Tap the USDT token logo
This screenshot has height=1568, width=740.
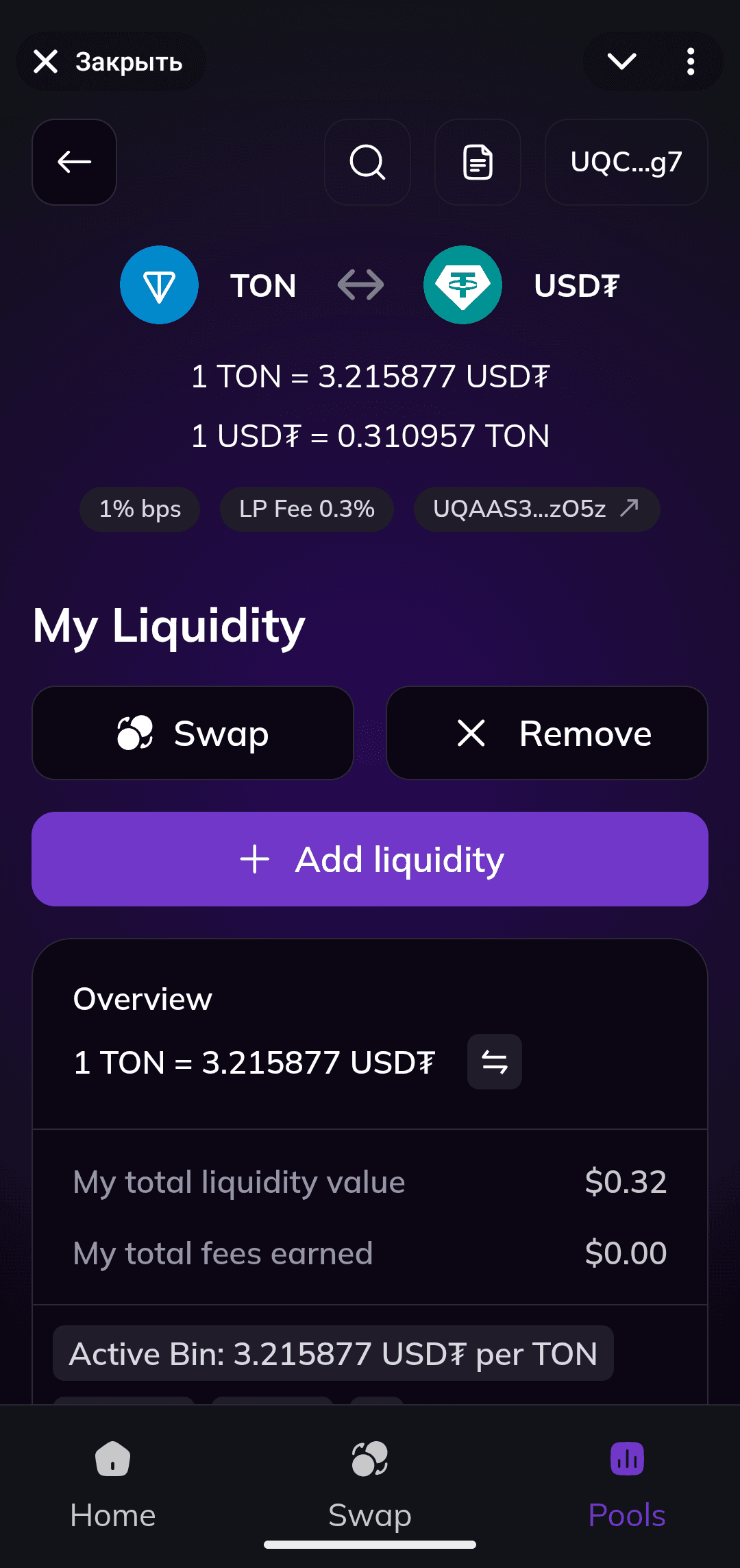(463, 285)
